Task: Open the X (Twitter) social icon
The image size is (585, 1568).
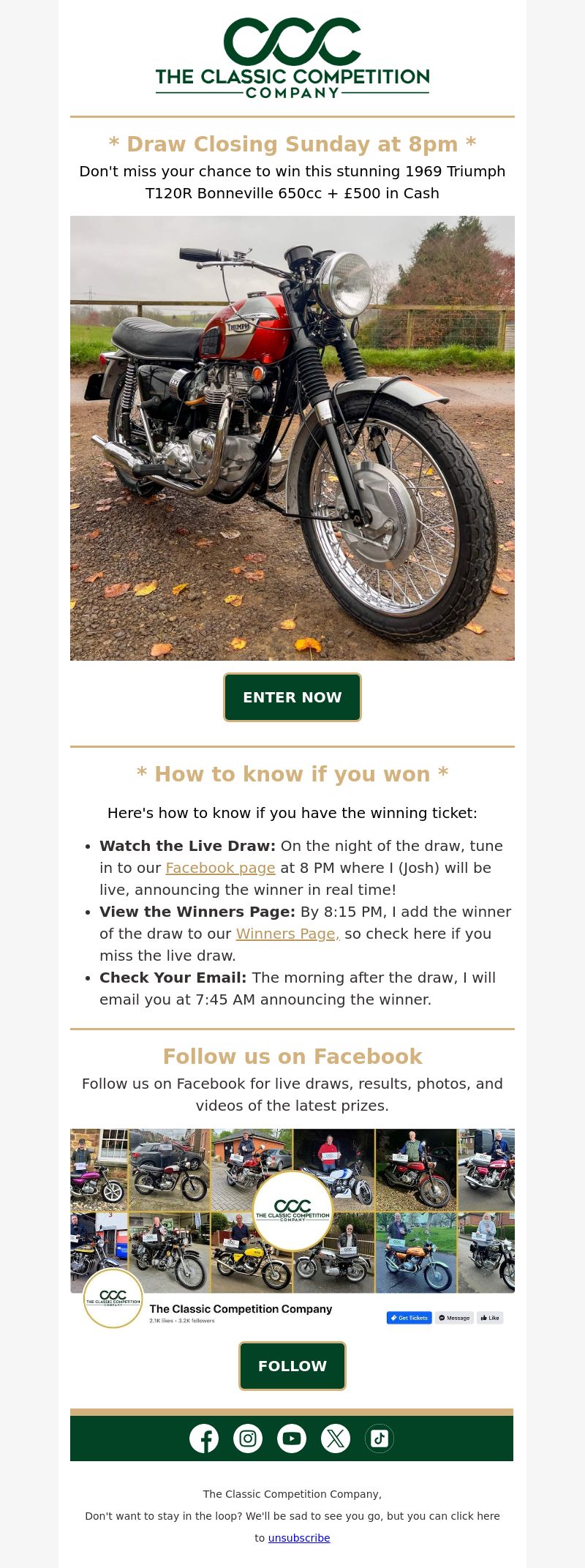Action: click(x=336, y=1438)
